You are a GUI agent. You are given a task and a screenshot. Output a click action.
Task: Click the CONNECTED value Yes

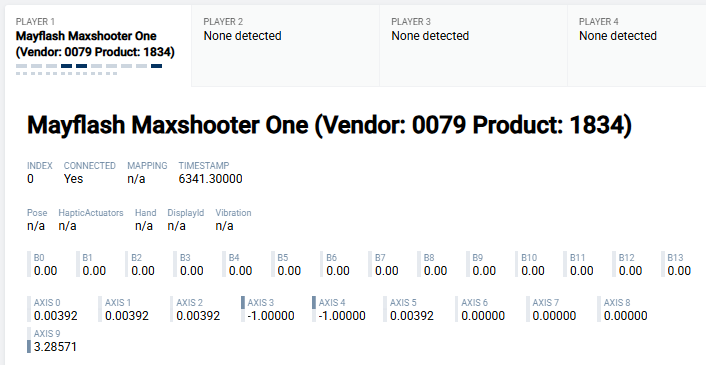coord(73,179)
